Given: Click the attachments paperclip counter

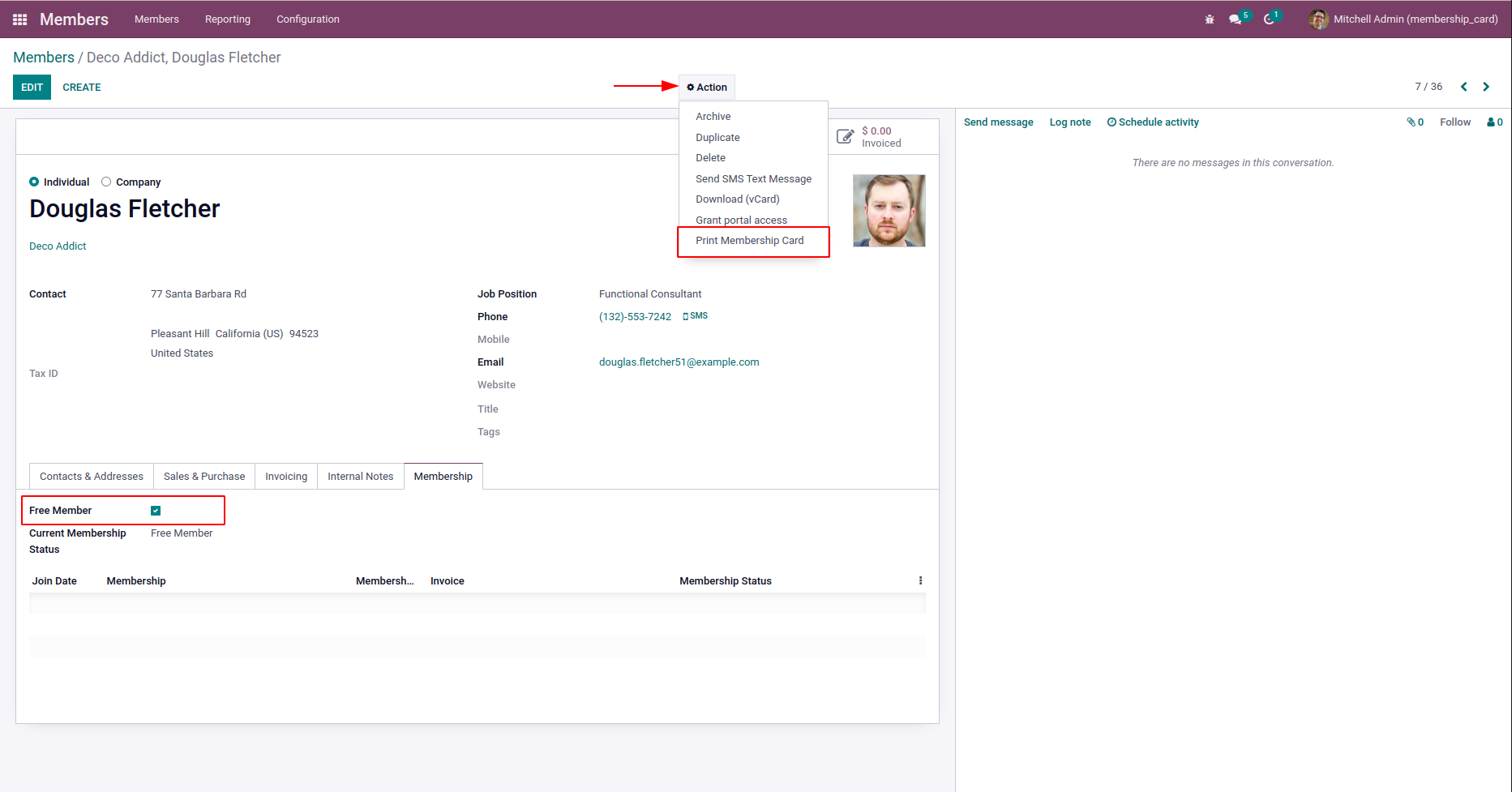Looking at the screenshot, I should pos(1416,122).
